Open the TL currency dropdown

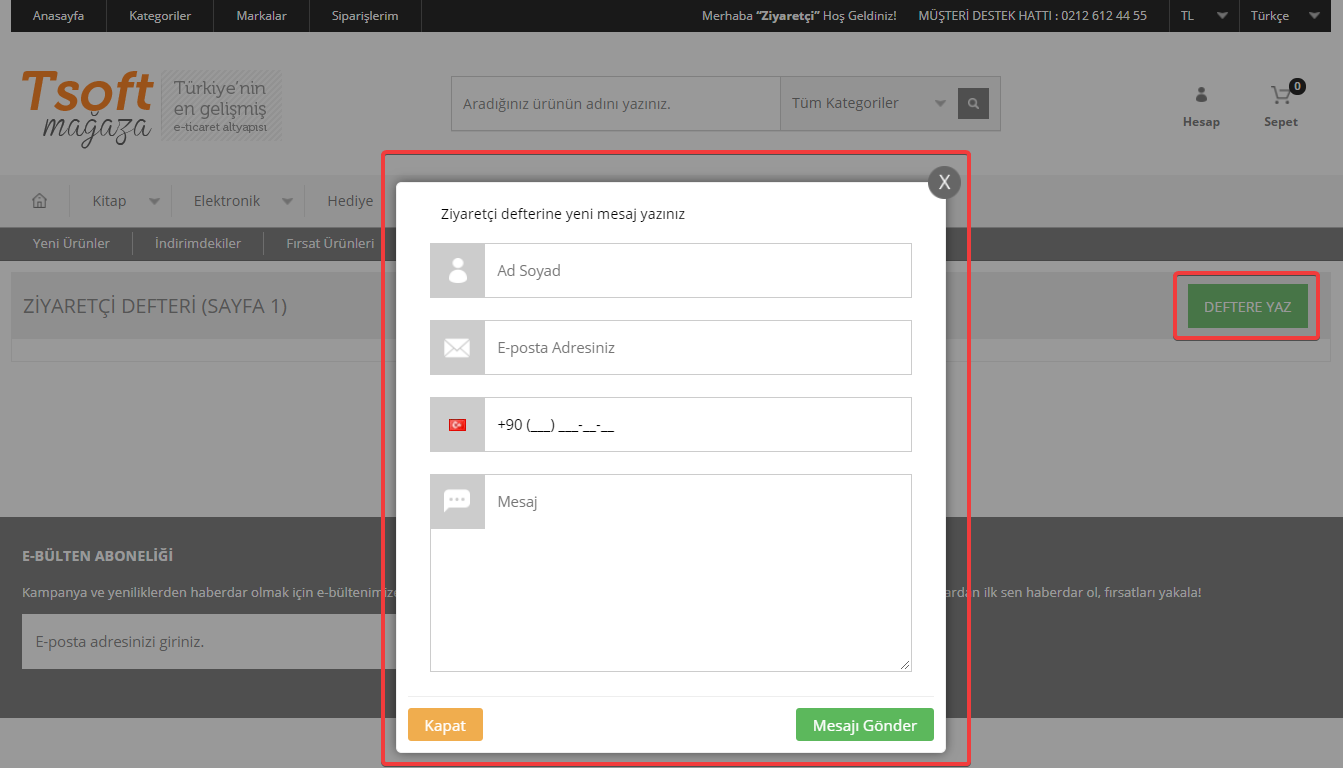click(x=1203, y=16)
